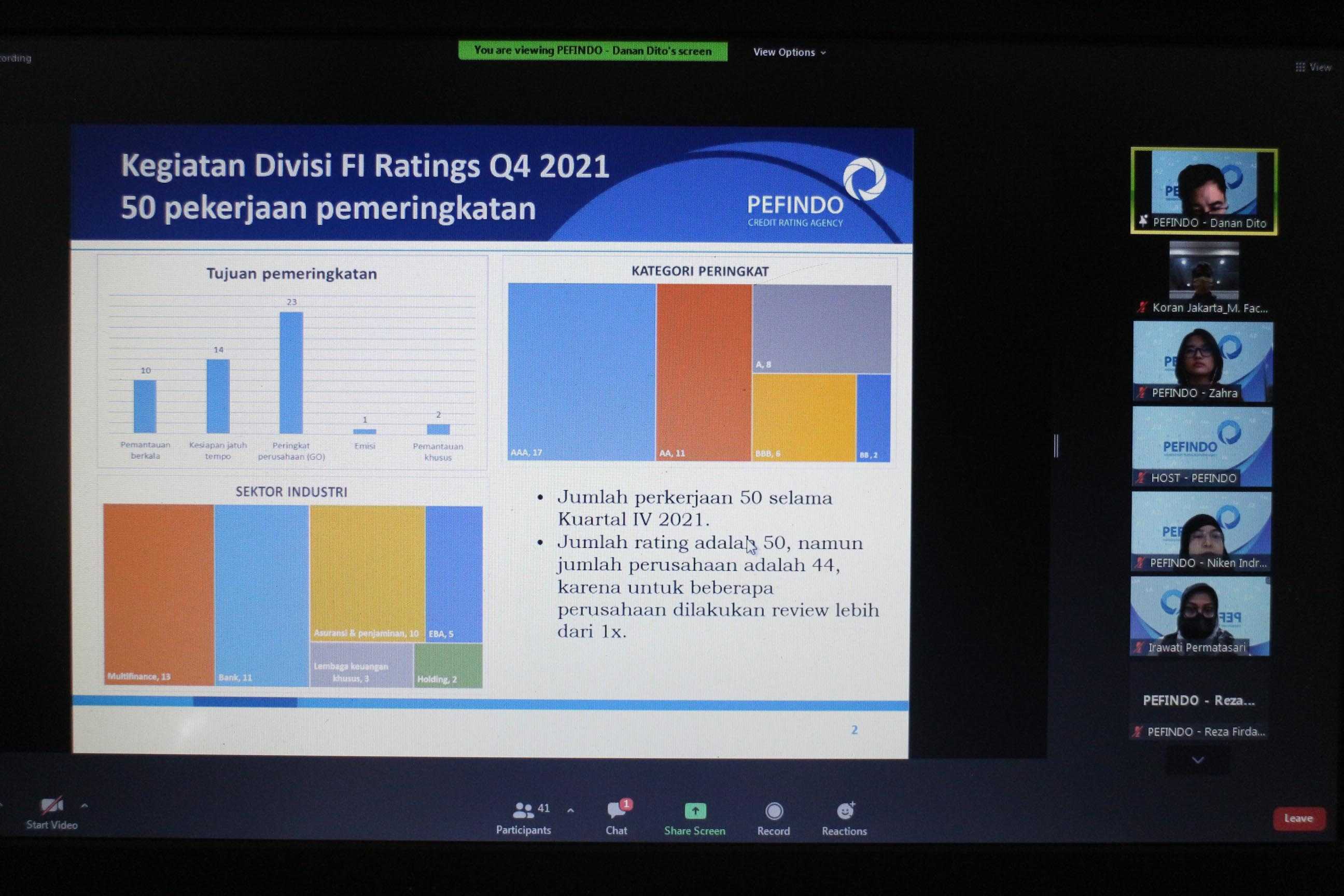Click the "AA, 11" treemap label
The width and height of the screenshot is (1344, 896).
coord(672,453)
